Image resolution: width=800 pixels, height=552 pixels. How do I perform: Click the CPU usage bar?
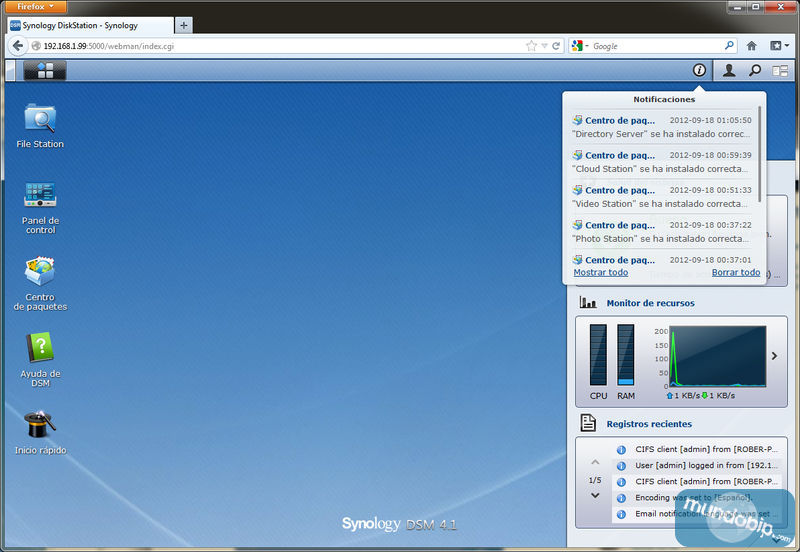coord(598,355)
